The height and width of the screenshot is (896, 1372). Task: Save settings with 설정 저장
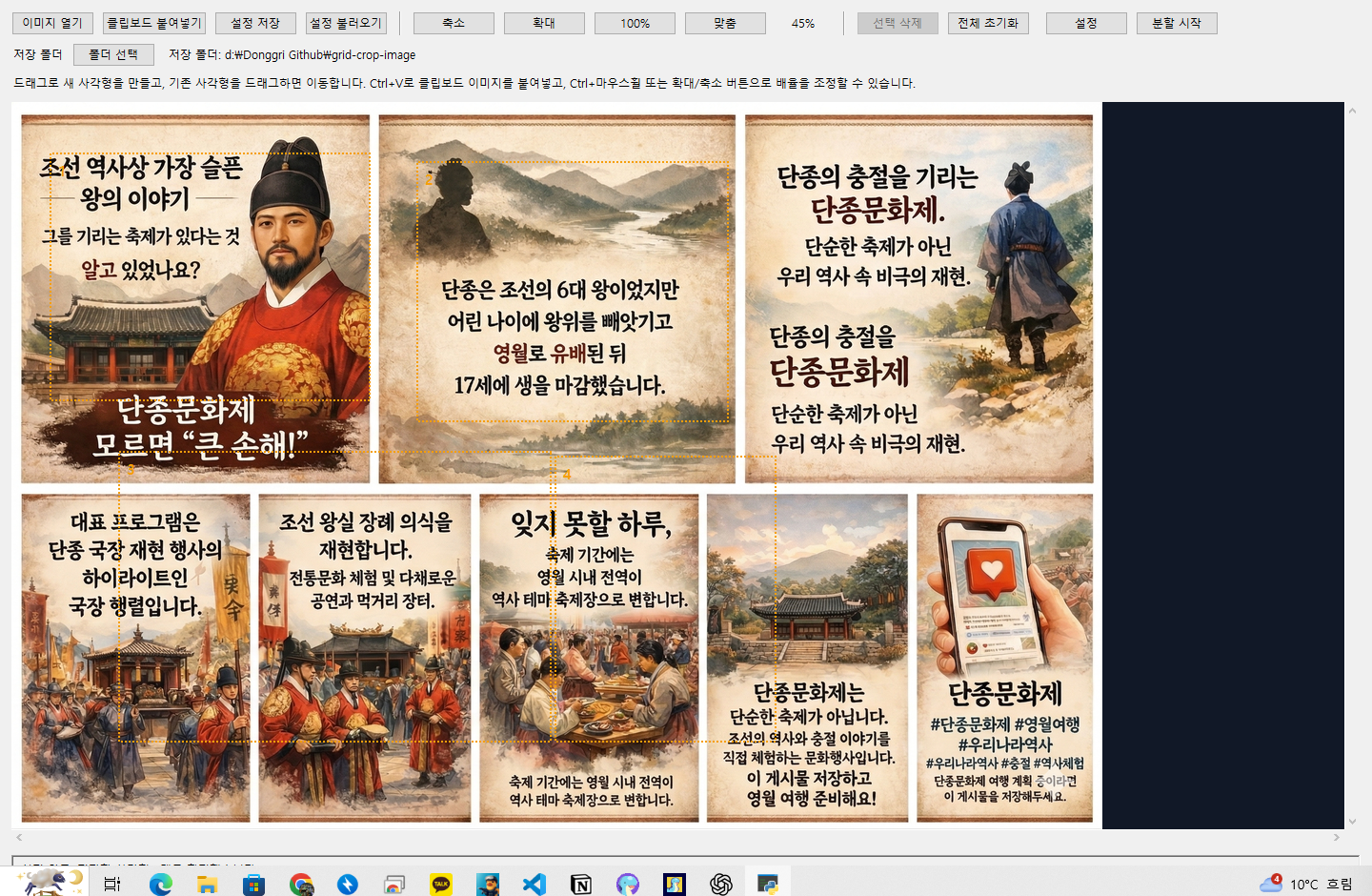pyautogui.click(x=254, y=23)
